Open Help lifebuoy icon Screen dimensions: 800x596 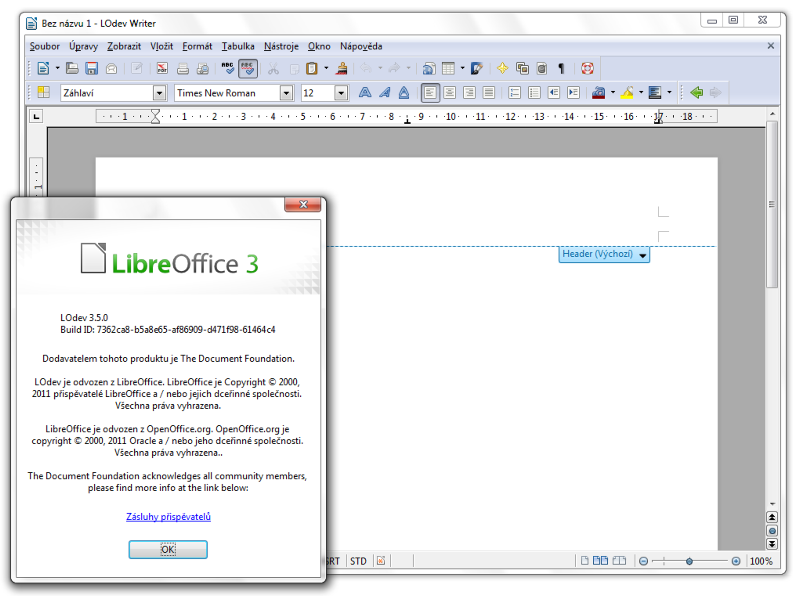(x=587, y=68)
